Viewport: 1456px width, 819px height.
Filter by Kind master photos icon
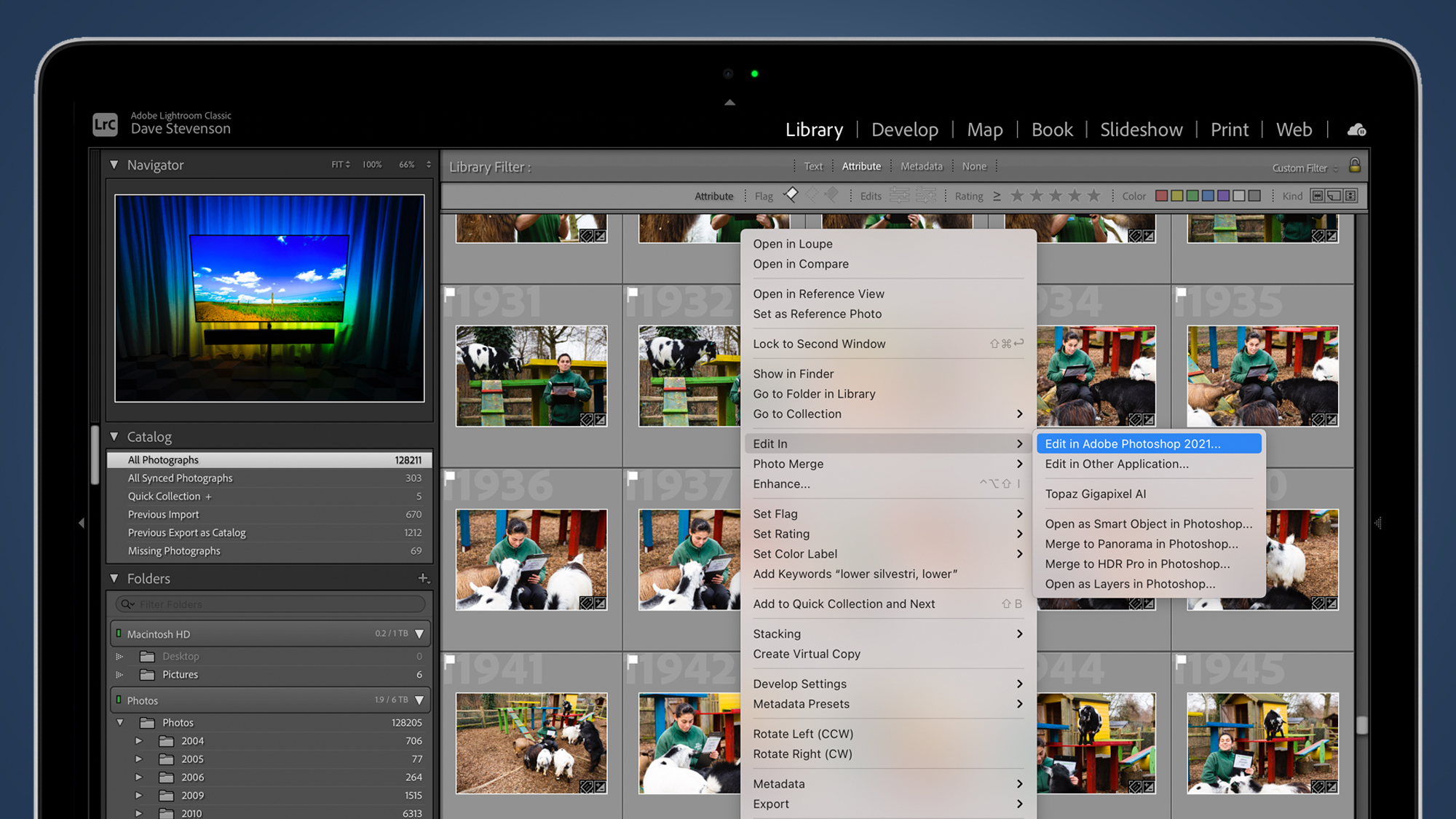tap(1317, 196)
